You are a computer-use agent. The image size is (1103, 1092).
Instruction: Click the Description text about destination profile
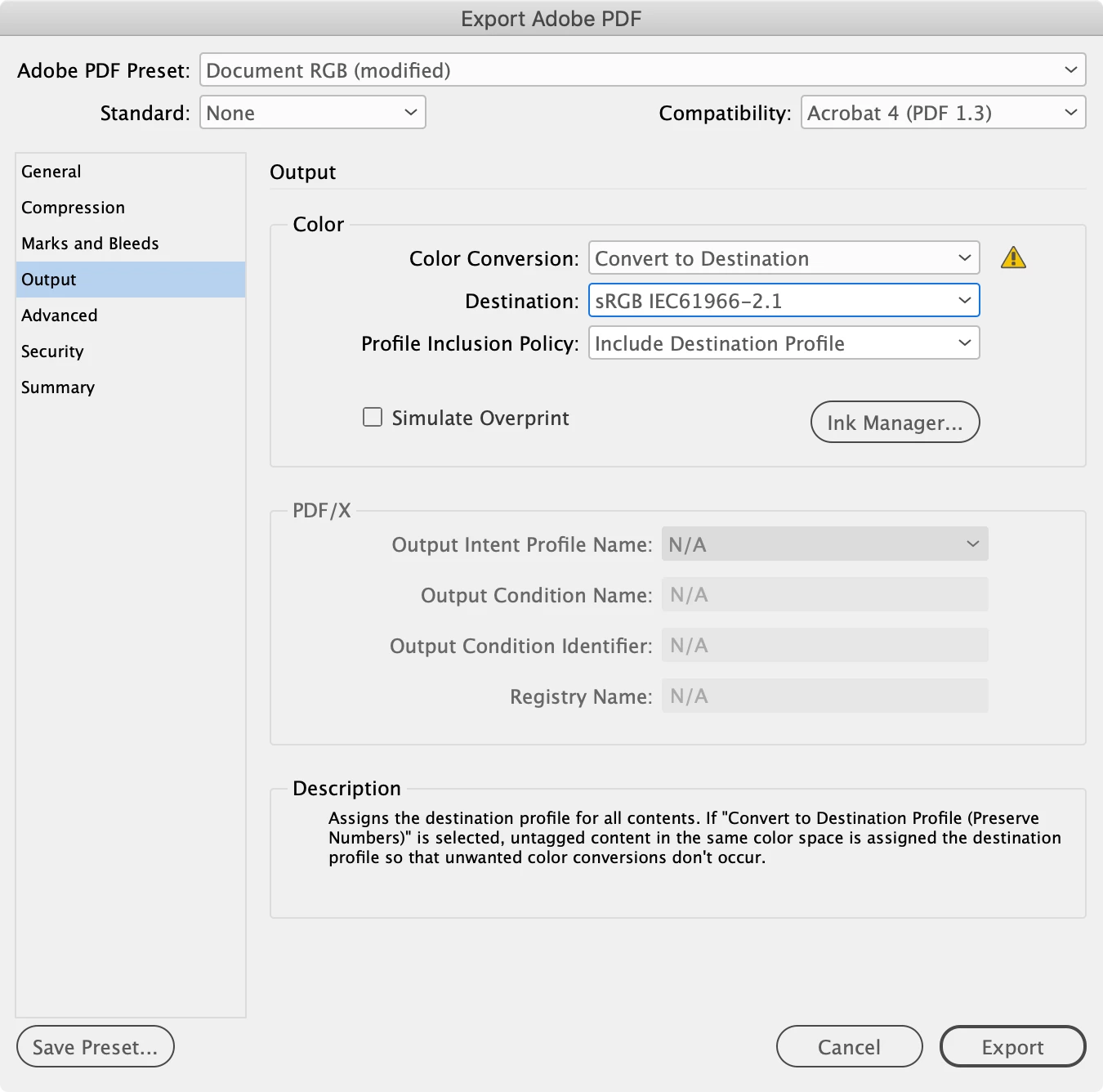(x=694, y=838)
